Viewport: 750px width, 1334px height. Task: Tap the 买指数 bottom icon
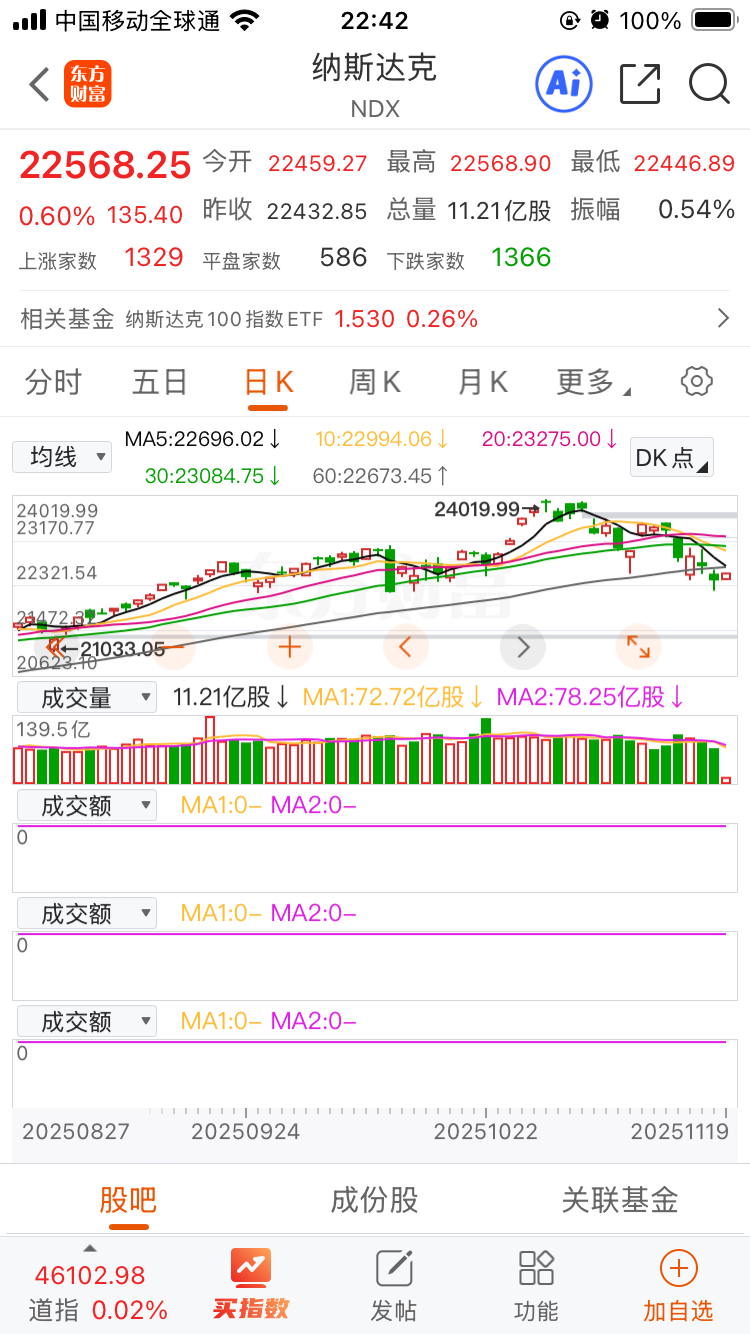click(251, 1283)
